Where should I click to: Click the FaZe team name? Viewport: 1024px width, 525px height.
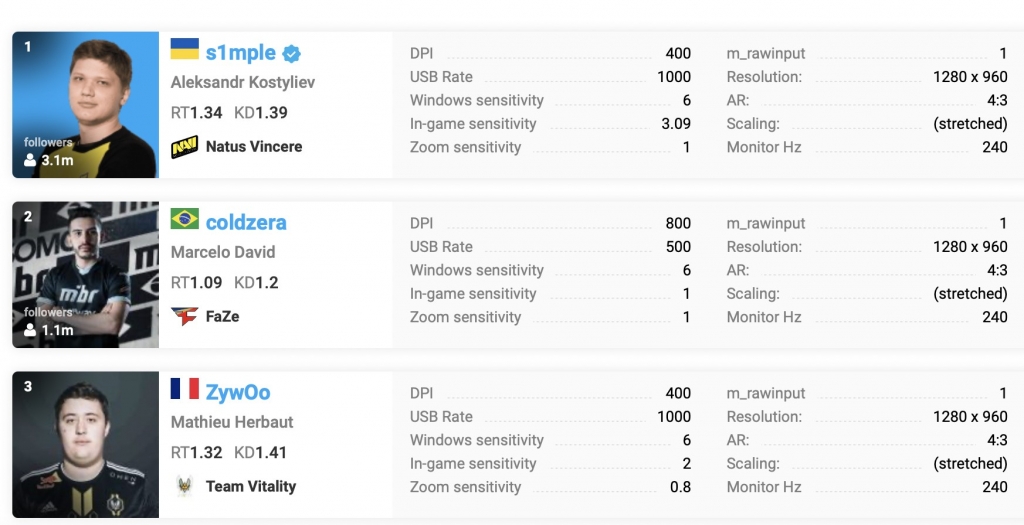click(222, 317)
